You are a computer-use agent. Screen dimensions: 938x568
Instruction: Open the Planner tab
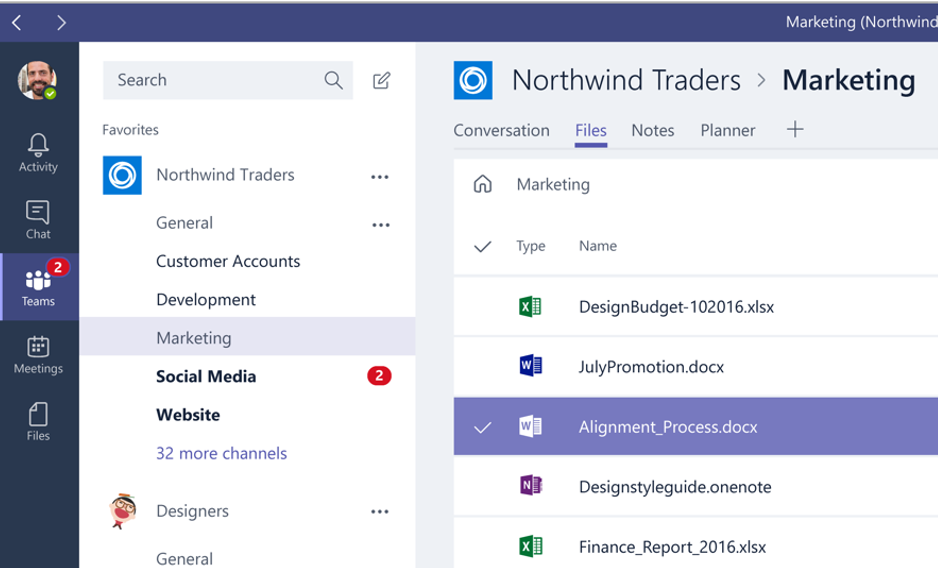pos(728,130)
